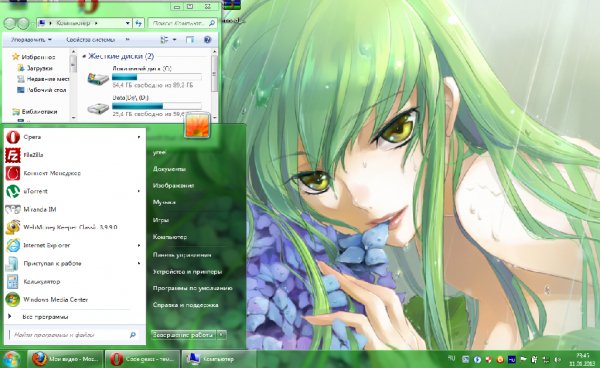Open Data D: drive icon
The height and width of the screenshot is (368, 600).
point(98,109)
